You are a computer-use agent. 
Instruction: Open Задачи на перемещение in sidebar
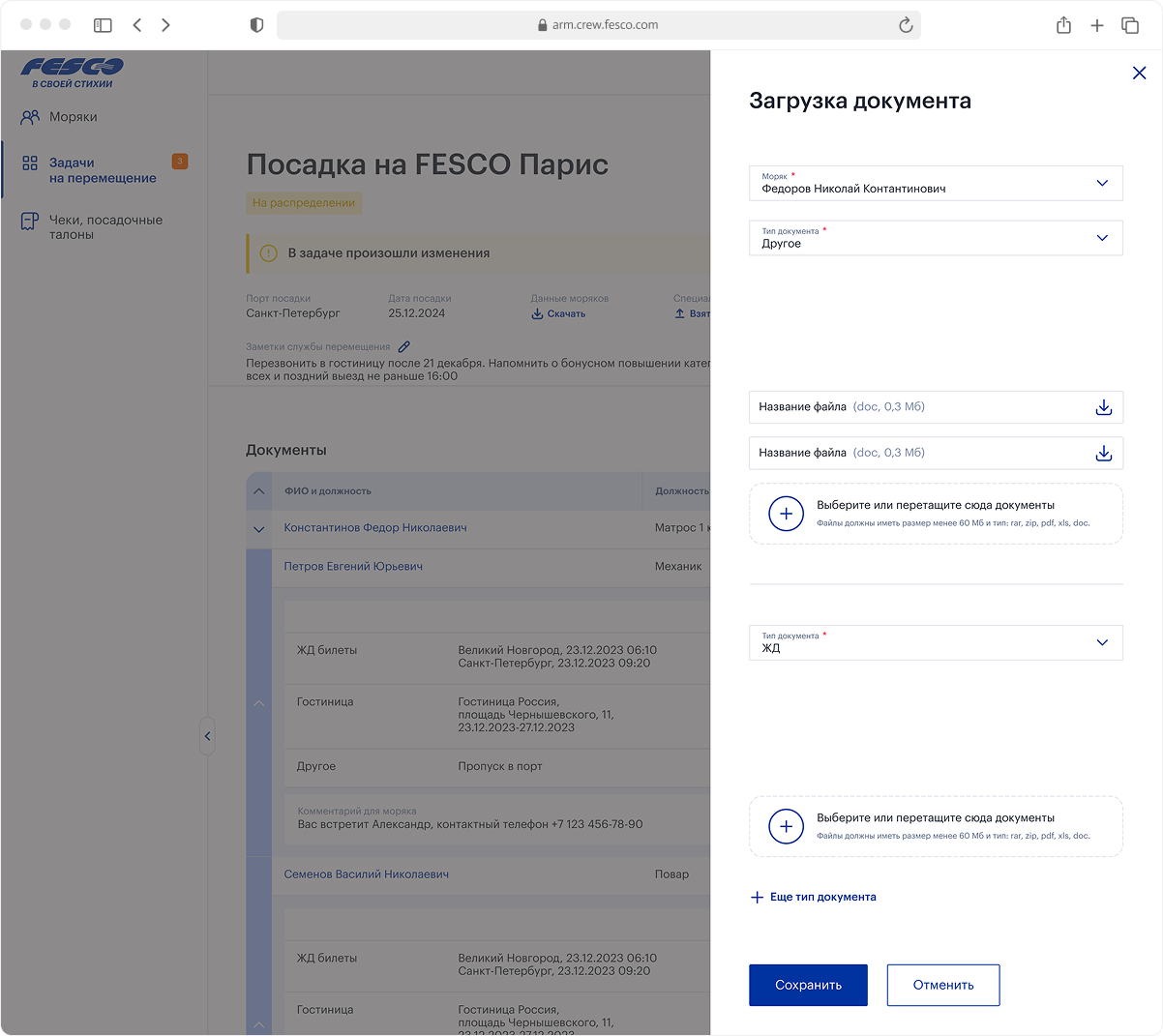102,170
